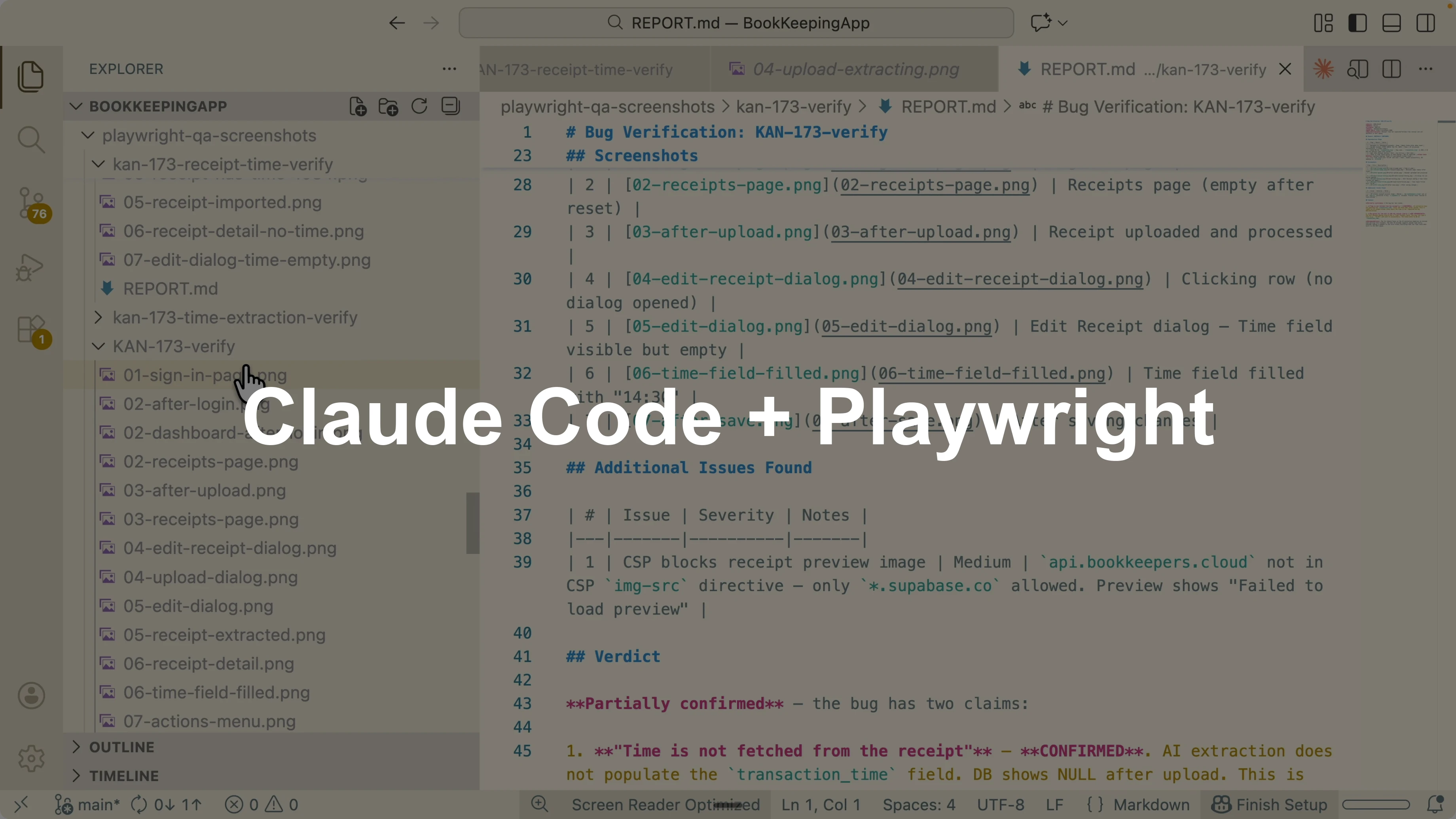The width and height of the screenshot is (1456, 819).
Task: Switch to the AN-173-receipt-time-verify tab
Action: point(595,69)
